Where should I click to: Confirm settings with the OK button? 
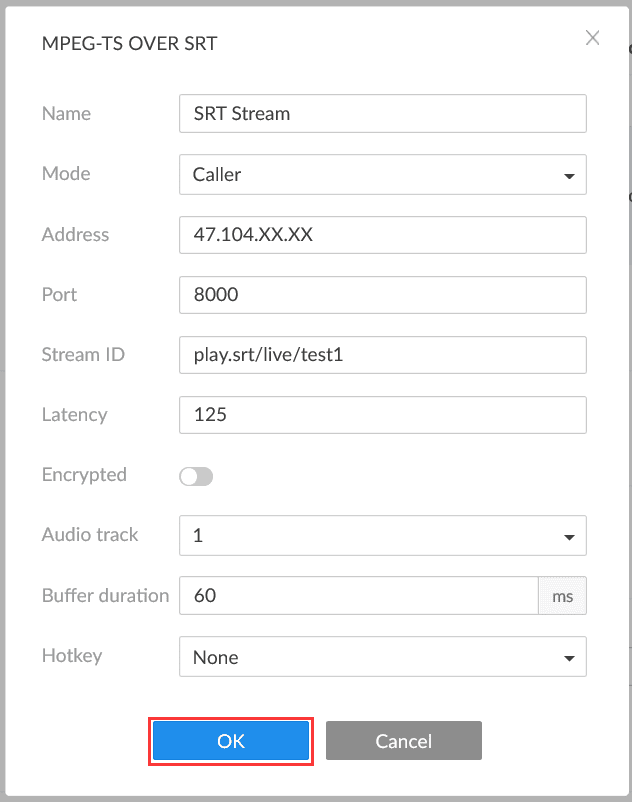tap(231, 741)
